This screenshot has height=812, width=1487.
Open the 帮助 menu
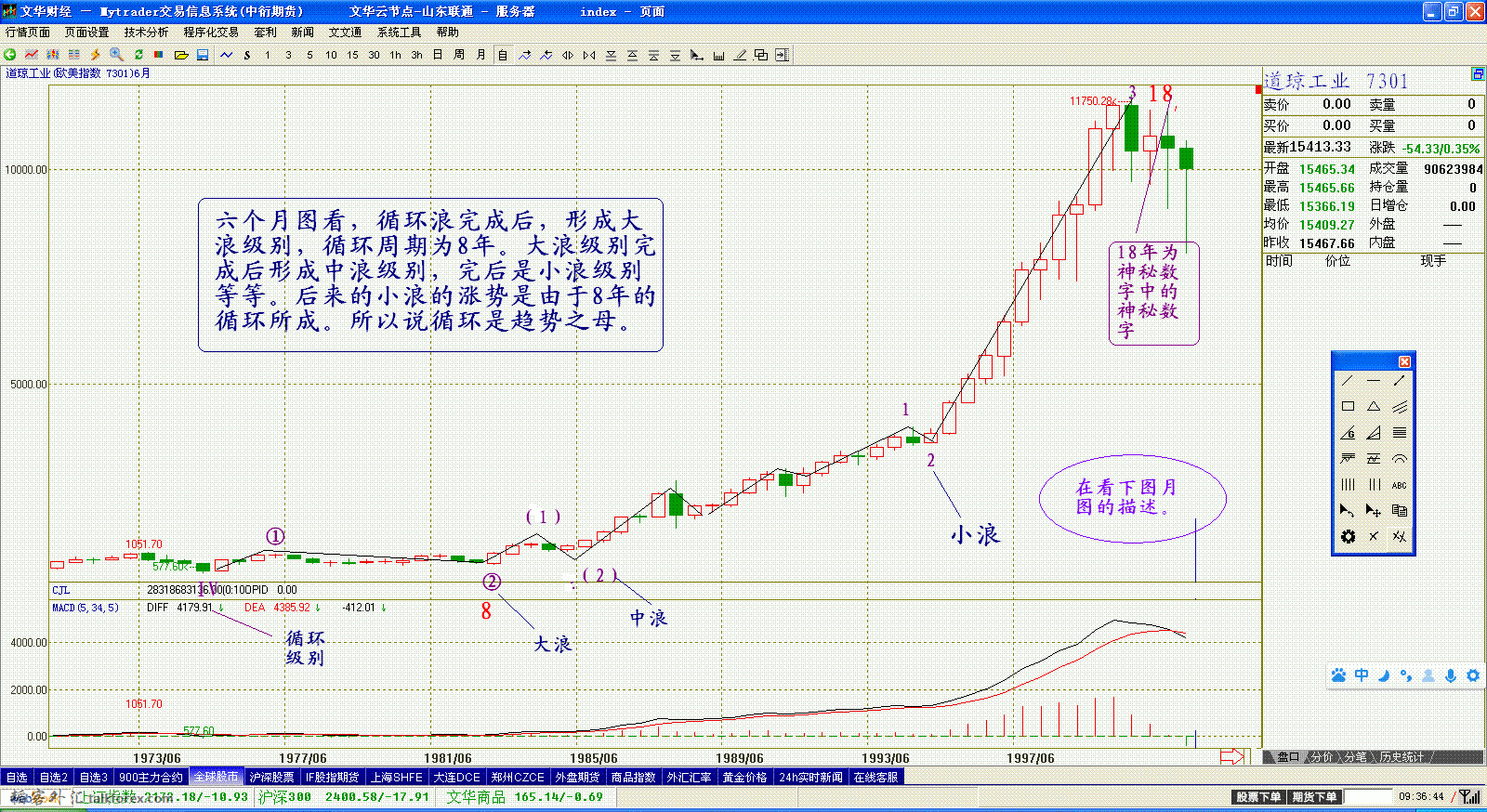(x=447, y=33)
